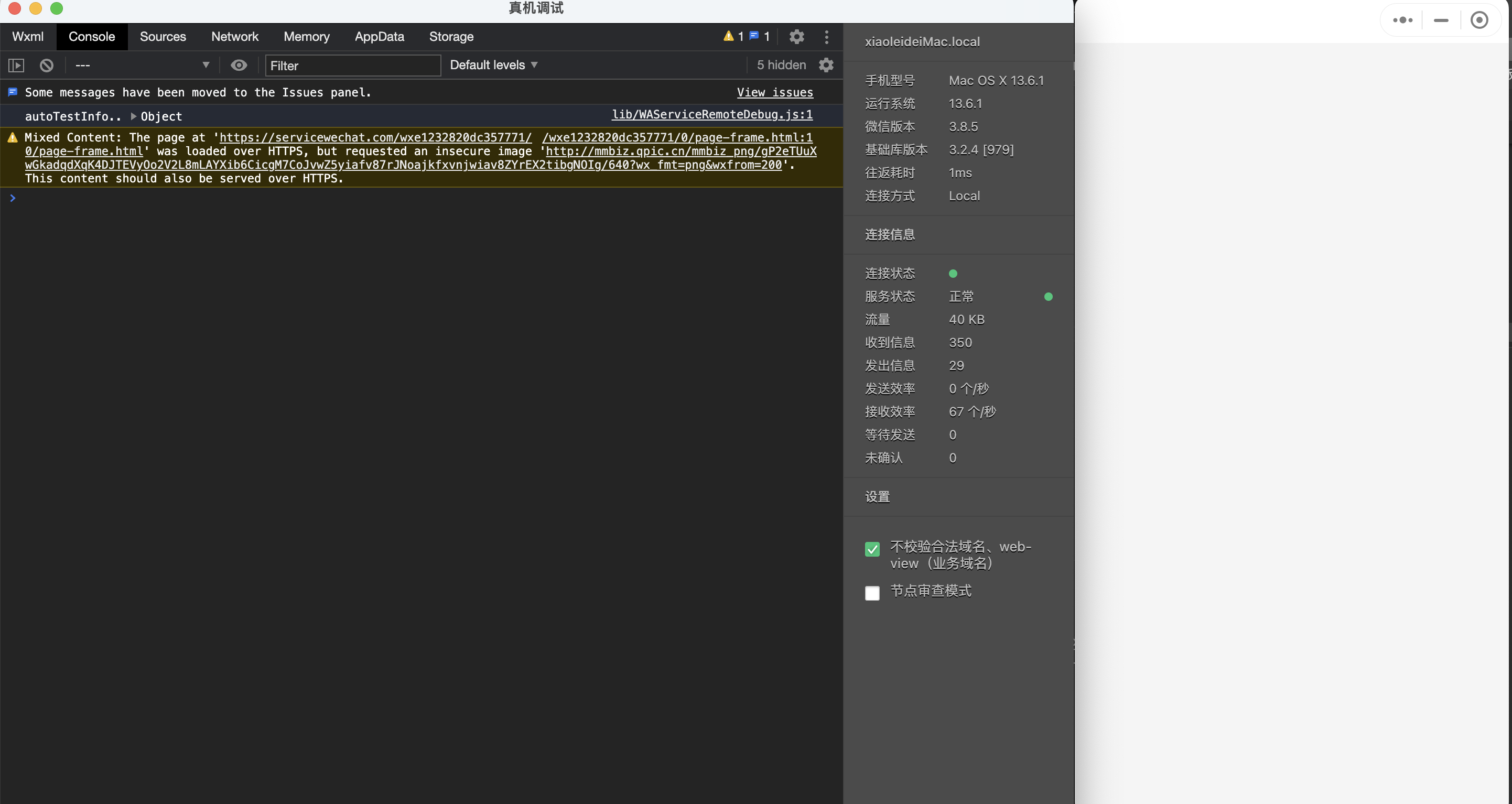Expand the autoTestInfo Object triangle
The image size is (1512, 804).
(134, 116)
